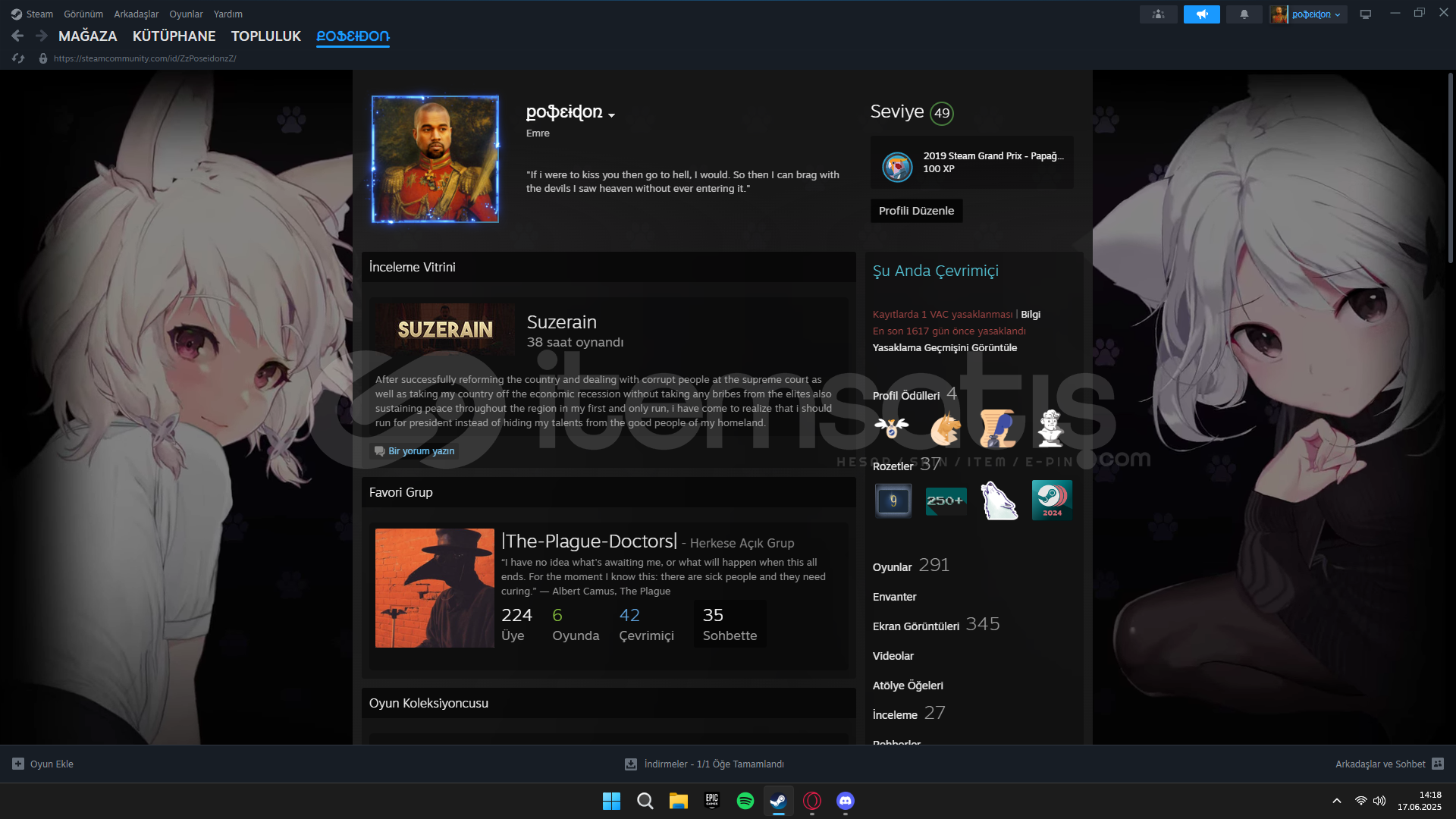Open the Atölye Öğeleri link

(908, 686)
